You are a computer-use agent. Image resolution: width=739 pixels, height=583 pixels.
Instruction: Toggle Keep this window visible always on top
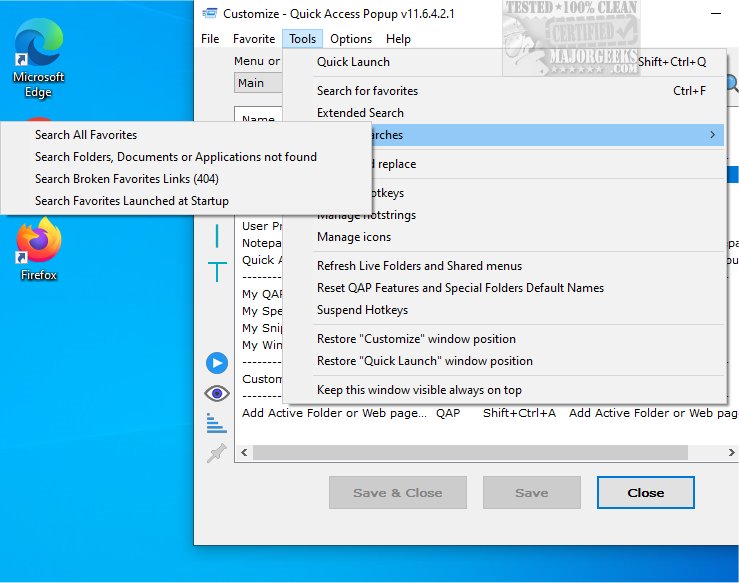(x=504, y=390)
